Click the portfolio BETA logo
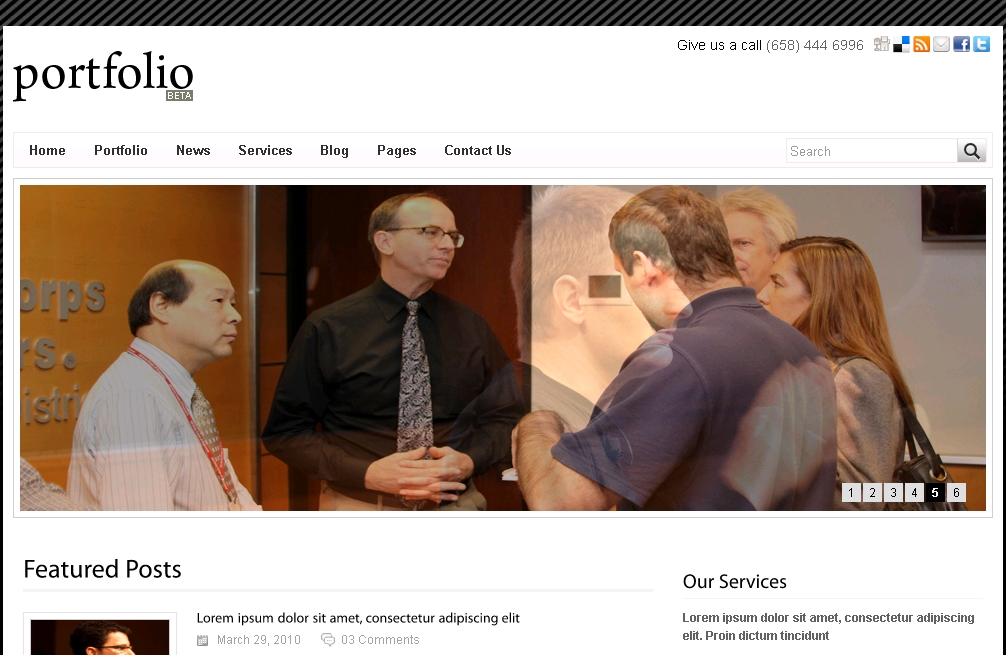The width and height of the screenshot is (1006, 655). click(x=103, y=76)
